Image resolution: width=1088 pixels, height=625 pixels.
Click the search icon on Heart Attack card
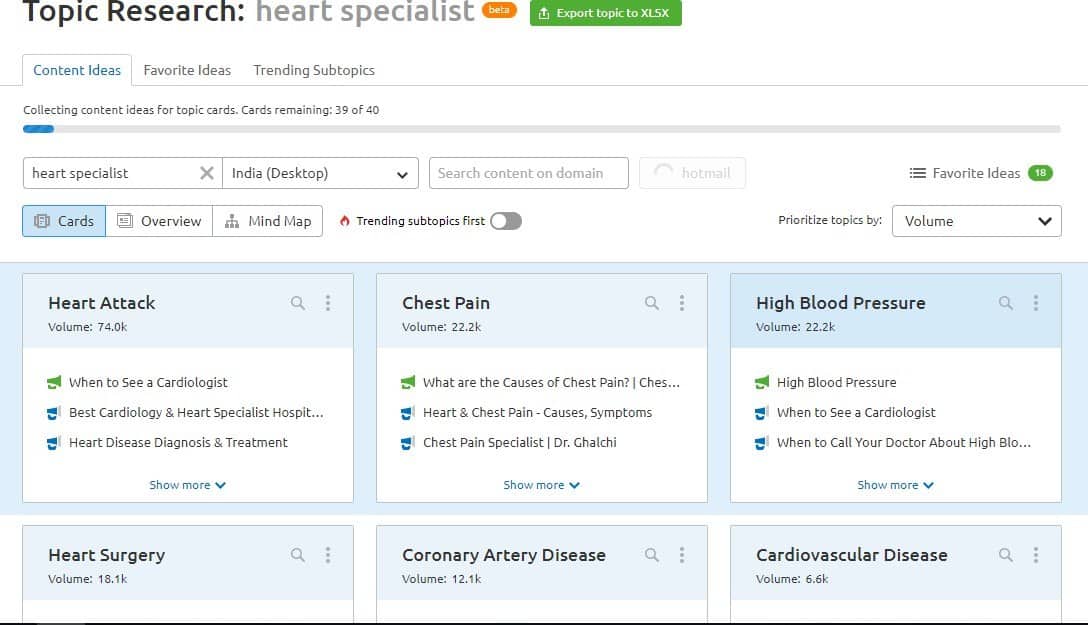pos(298,303)
